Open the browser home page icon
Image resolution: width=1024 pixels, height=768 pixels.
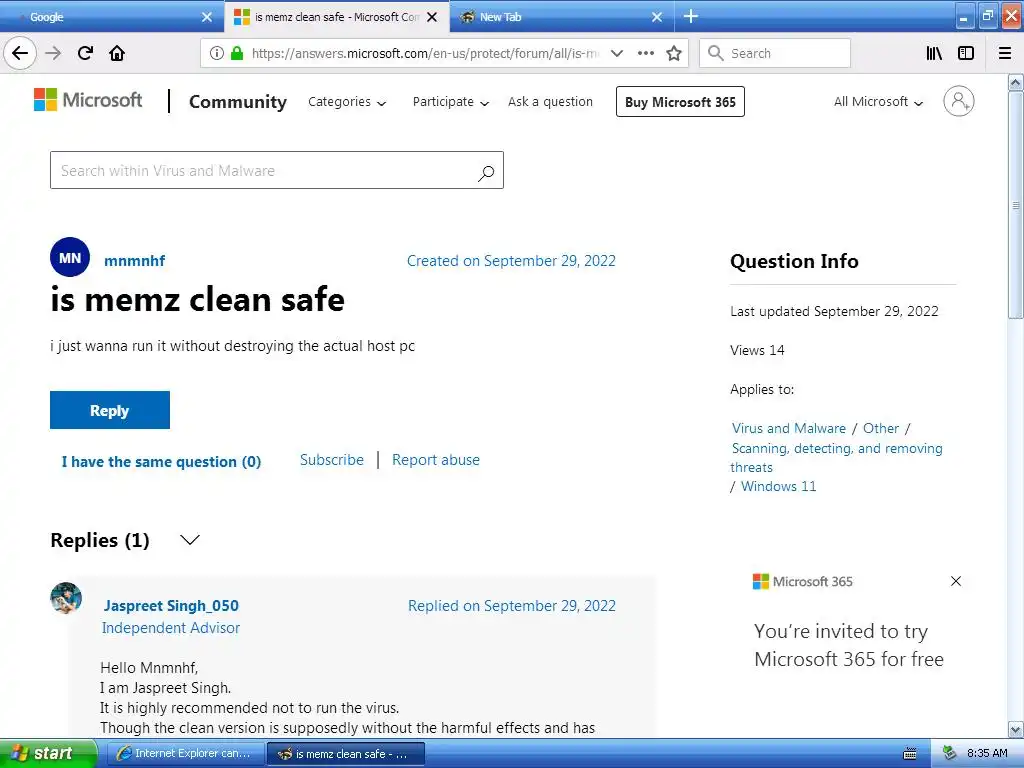(117, 53)
